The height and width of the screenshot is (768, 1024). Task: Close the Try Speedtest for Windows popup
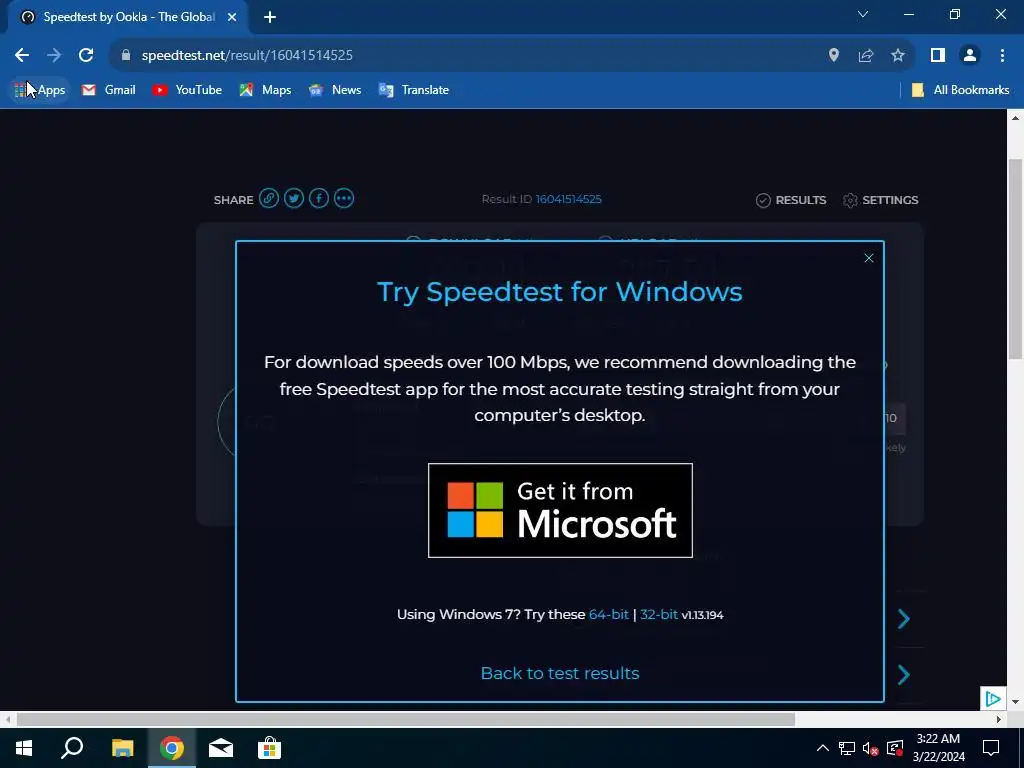coord(869,258)
